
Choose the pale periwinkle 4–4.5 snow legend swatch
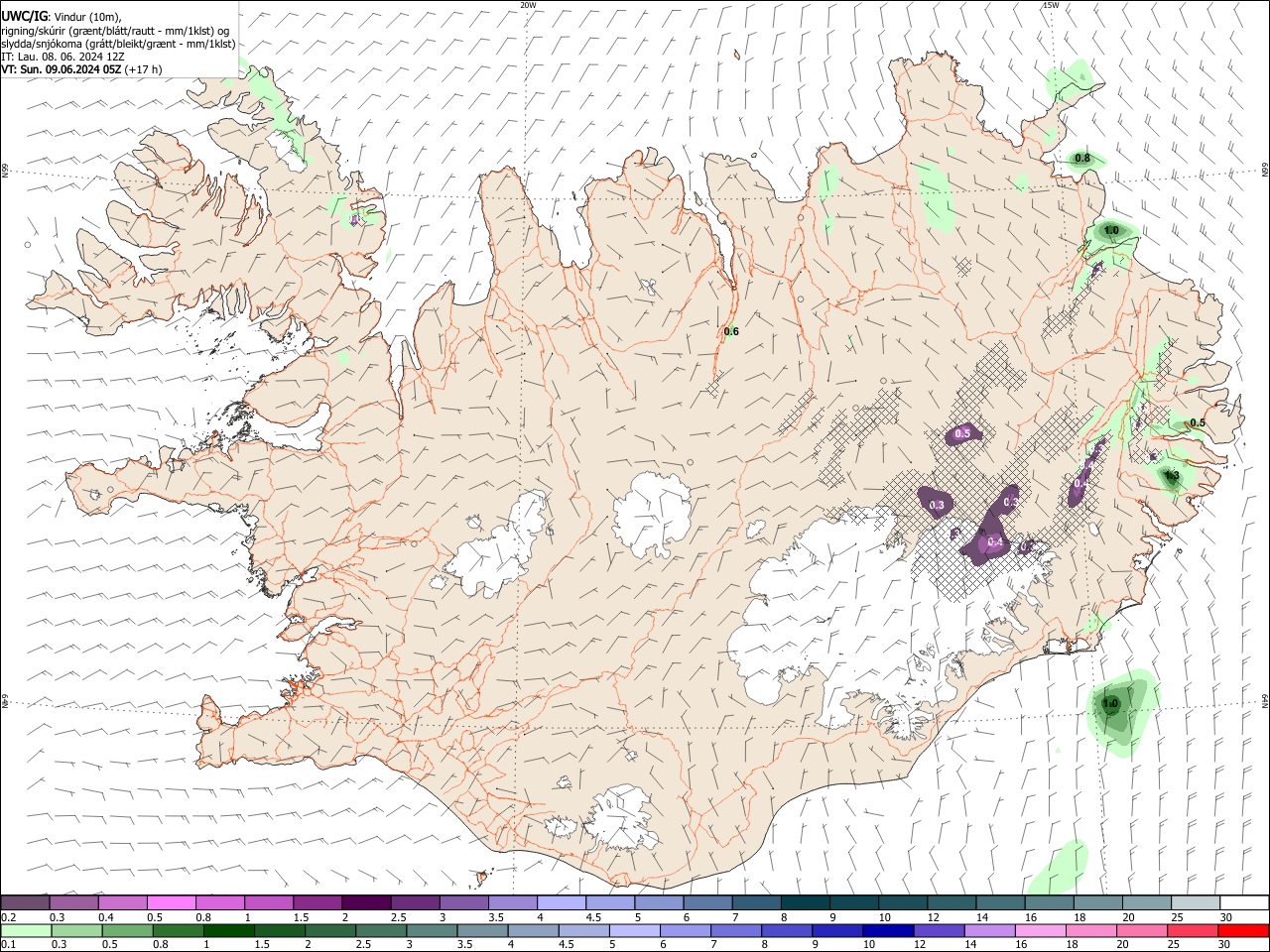click(x=562, y=902)
